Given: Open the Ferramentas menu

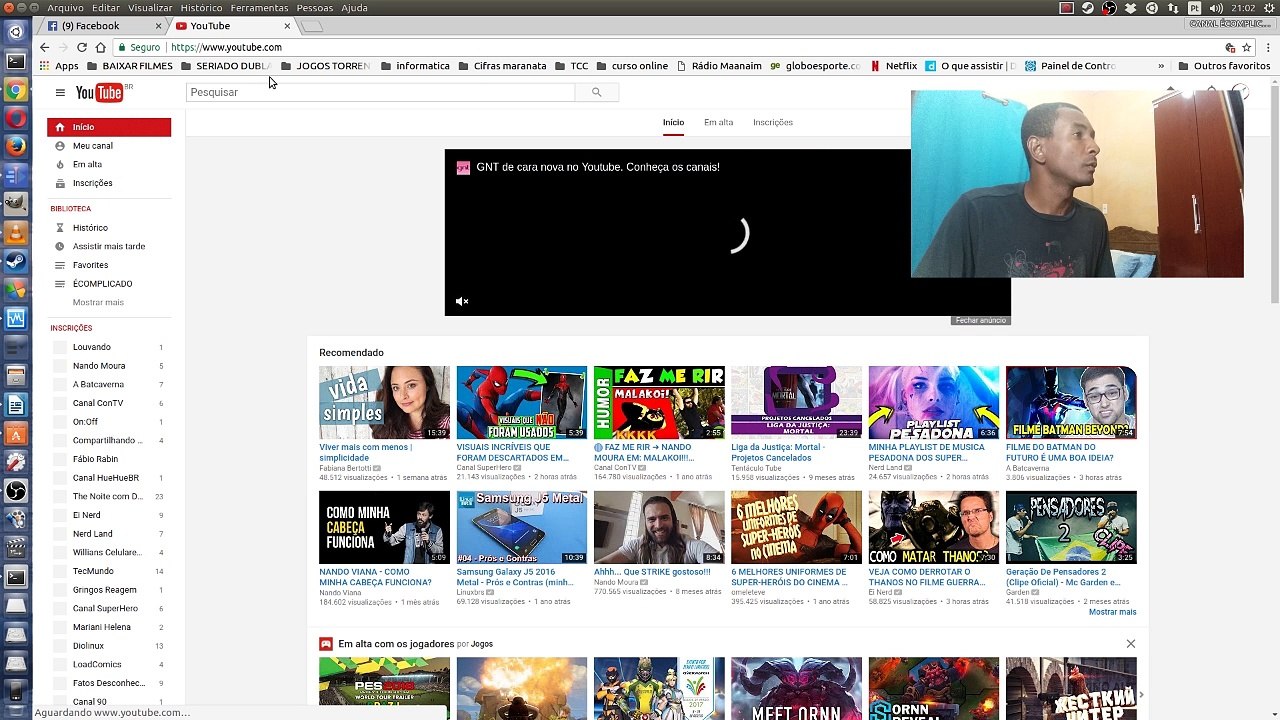Looking at the screenshot, I should pos(259,8).
